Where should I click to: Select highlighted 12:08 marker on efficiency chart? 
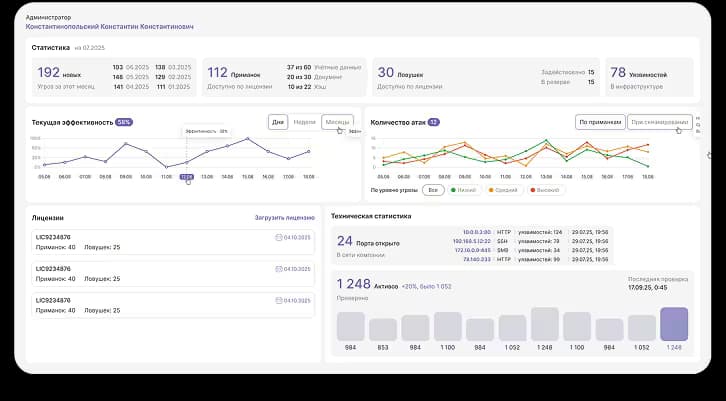click(186, 177)
